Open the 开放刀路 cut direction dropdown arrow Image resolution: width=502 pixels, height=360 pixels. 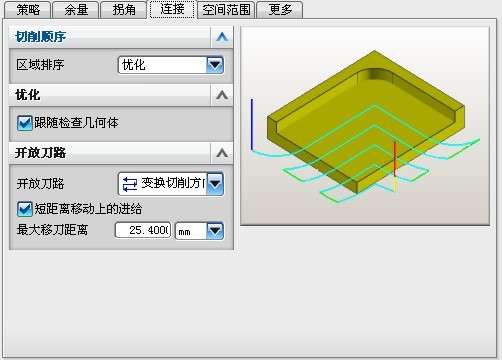(x=215, y=183)
